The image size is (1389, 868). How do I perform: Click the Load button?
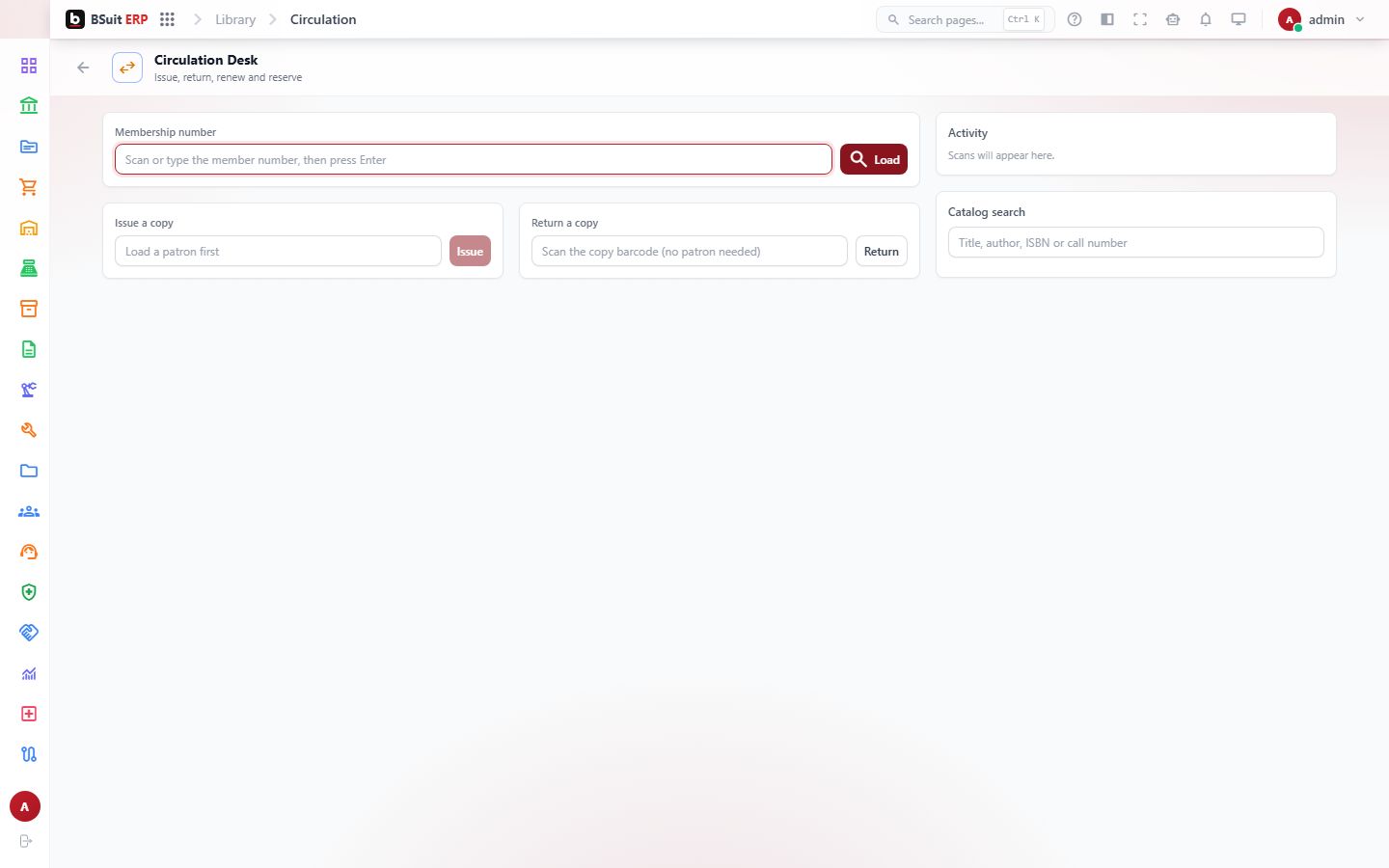(874, 159)
